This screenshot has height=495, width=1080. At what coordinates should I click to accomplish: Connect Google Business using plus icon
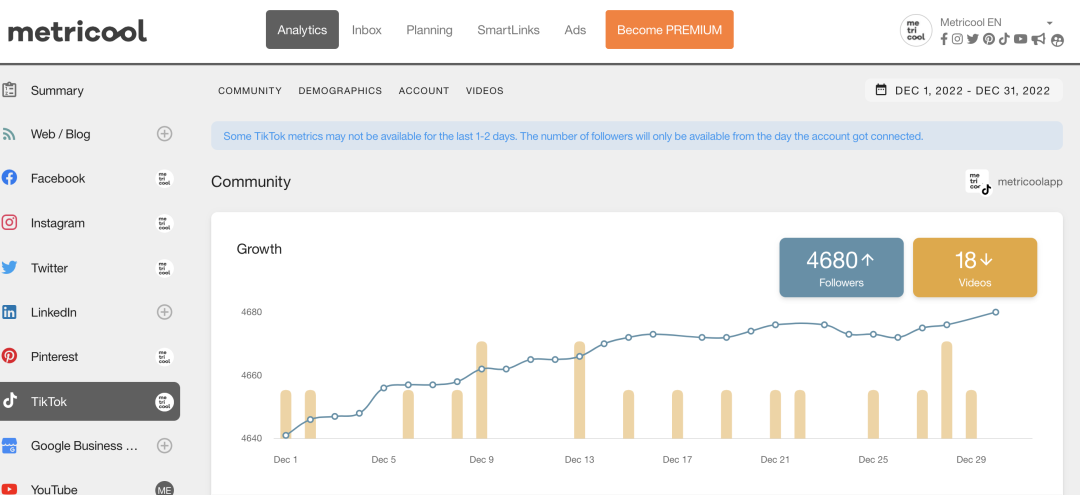point(165,446)
